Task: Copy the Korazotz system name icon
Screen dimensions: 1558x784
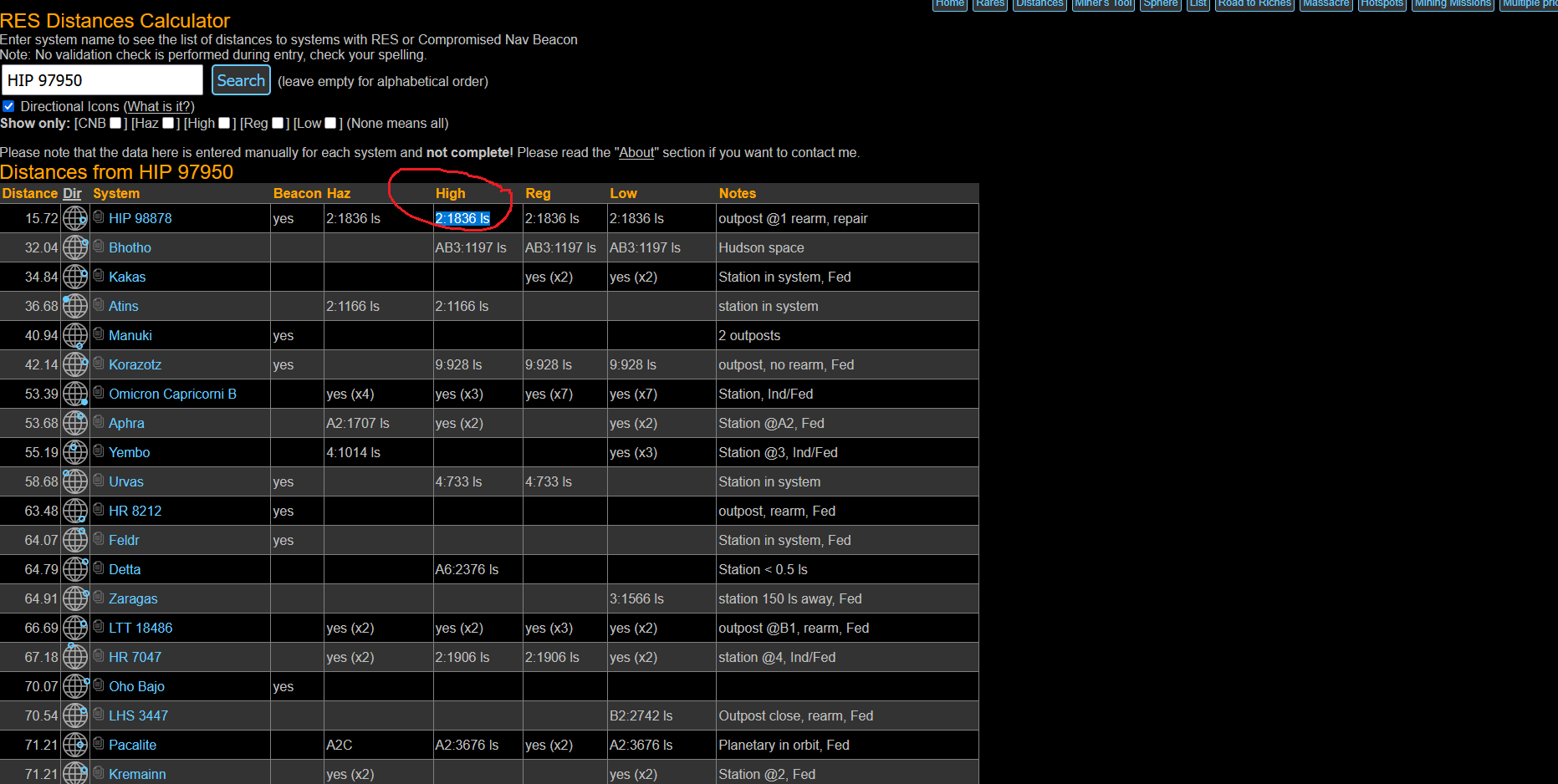Action: point(99,364)
